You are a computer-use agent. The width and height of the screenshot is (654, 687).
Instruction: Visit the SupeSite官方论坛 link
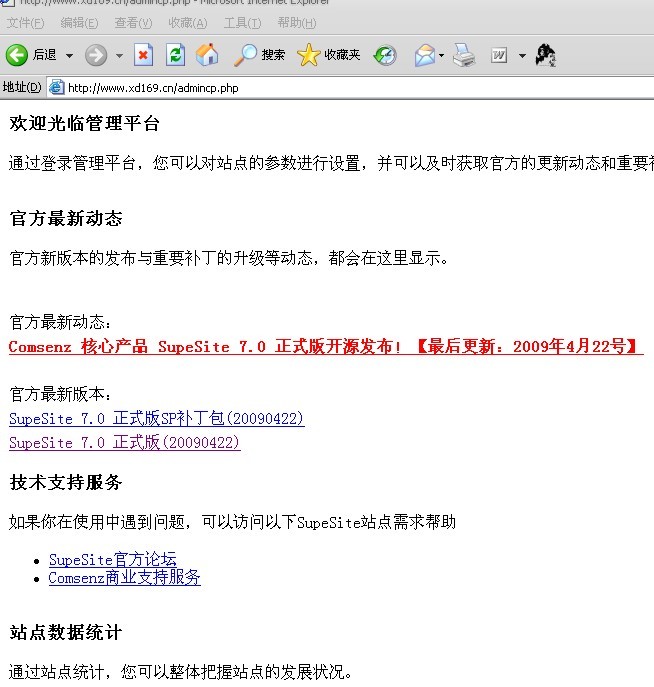click(113, 560)
